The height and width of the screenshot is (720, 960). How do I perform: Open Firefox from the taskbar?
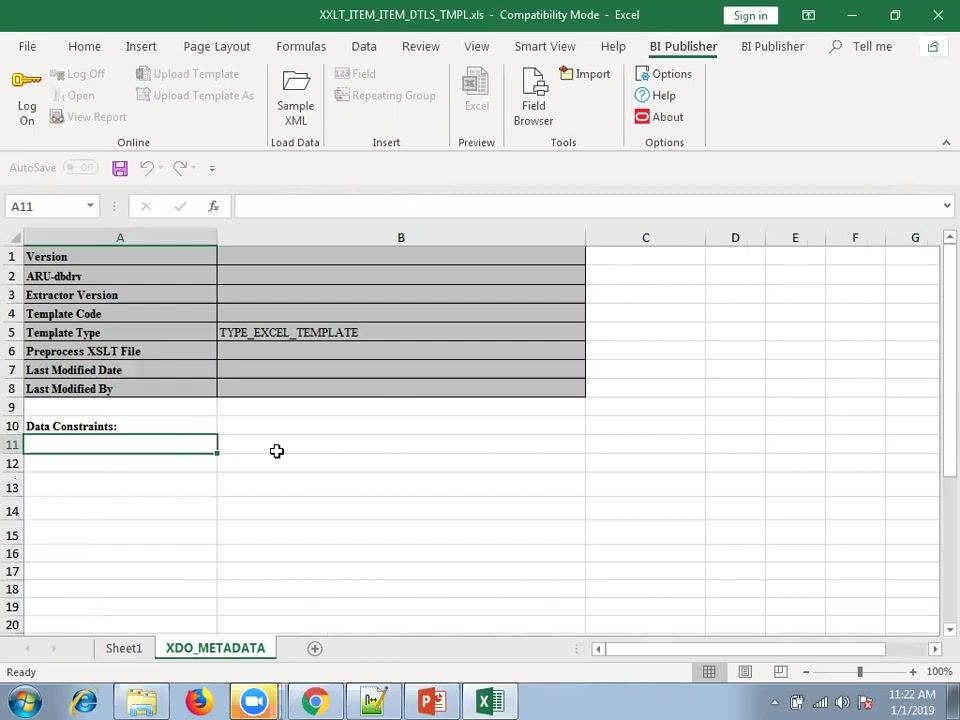[x=198, y=702]
